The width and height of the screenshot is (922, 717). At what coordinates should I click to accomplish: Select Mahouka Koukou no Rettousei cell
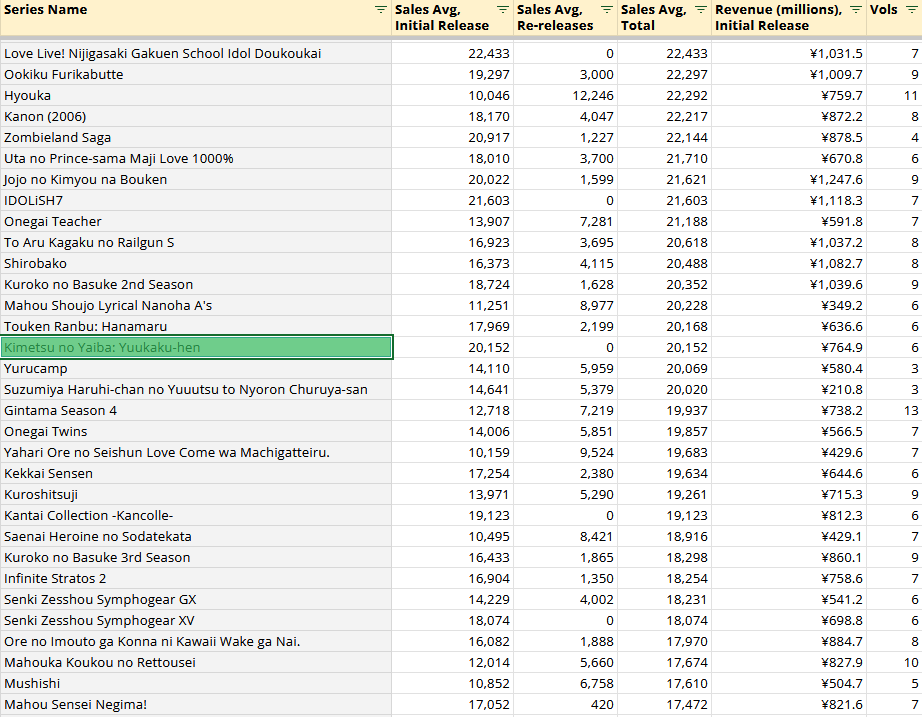[196, 663]
